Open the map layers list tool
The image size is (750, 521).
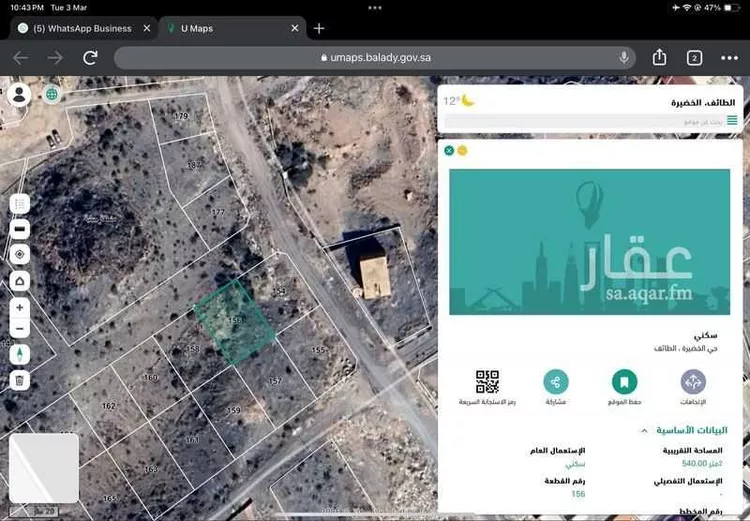pos(20,204)
